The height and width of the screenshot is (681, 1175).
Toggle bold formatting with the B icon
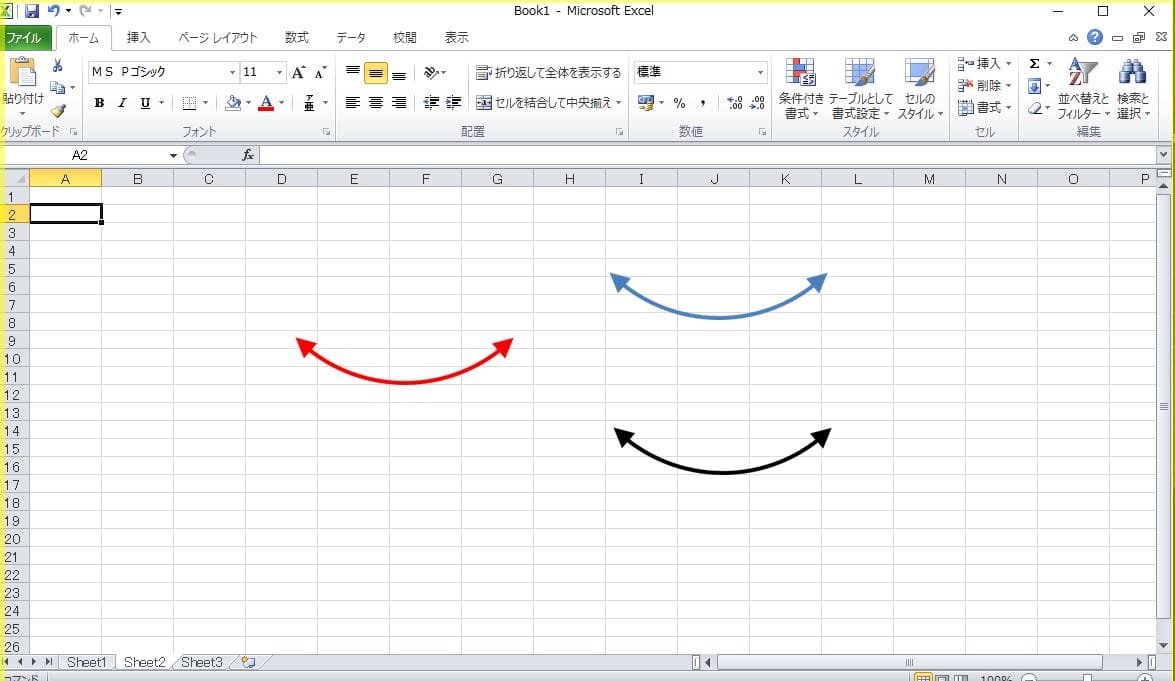tap(98, 103)
